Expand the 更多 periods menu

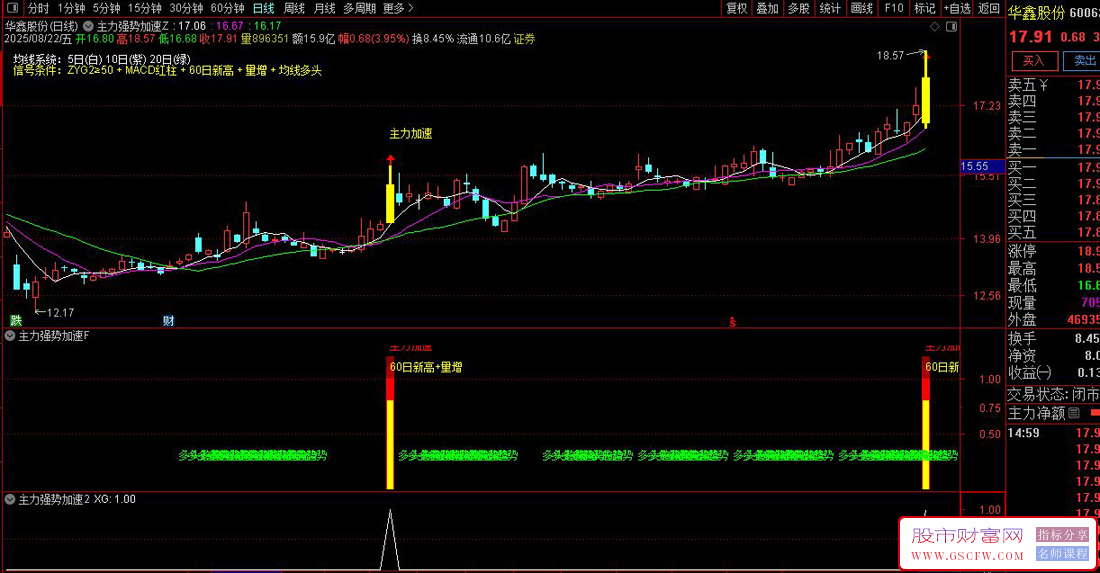(x=398, y=8)
